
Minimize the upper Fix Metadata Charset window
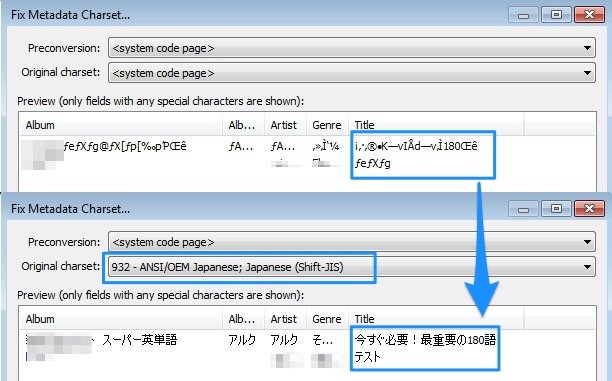coord(523,15)
